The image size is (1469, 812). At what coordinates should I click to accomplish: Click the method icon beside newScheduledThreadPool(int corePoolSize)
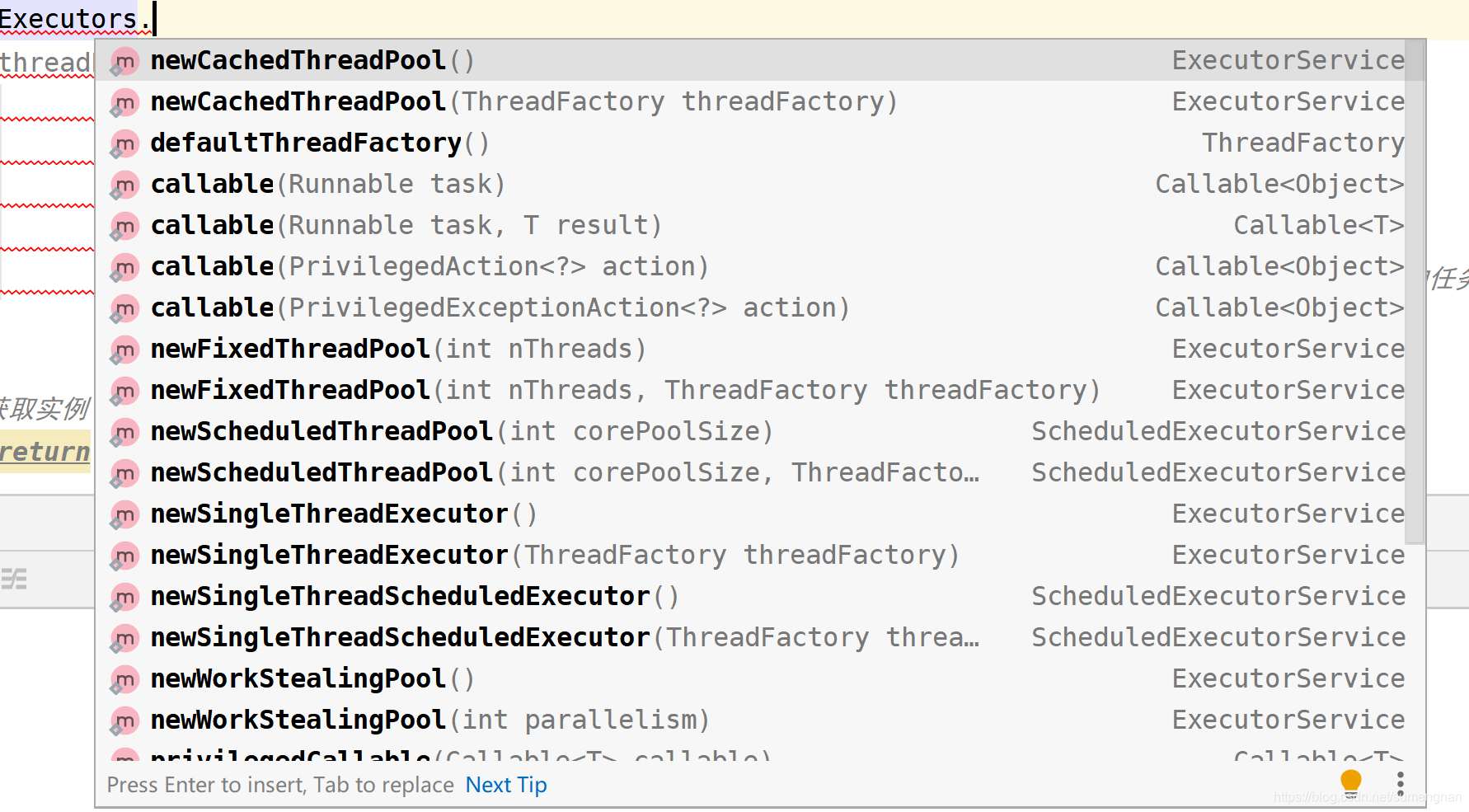click(x=123, y=431)
